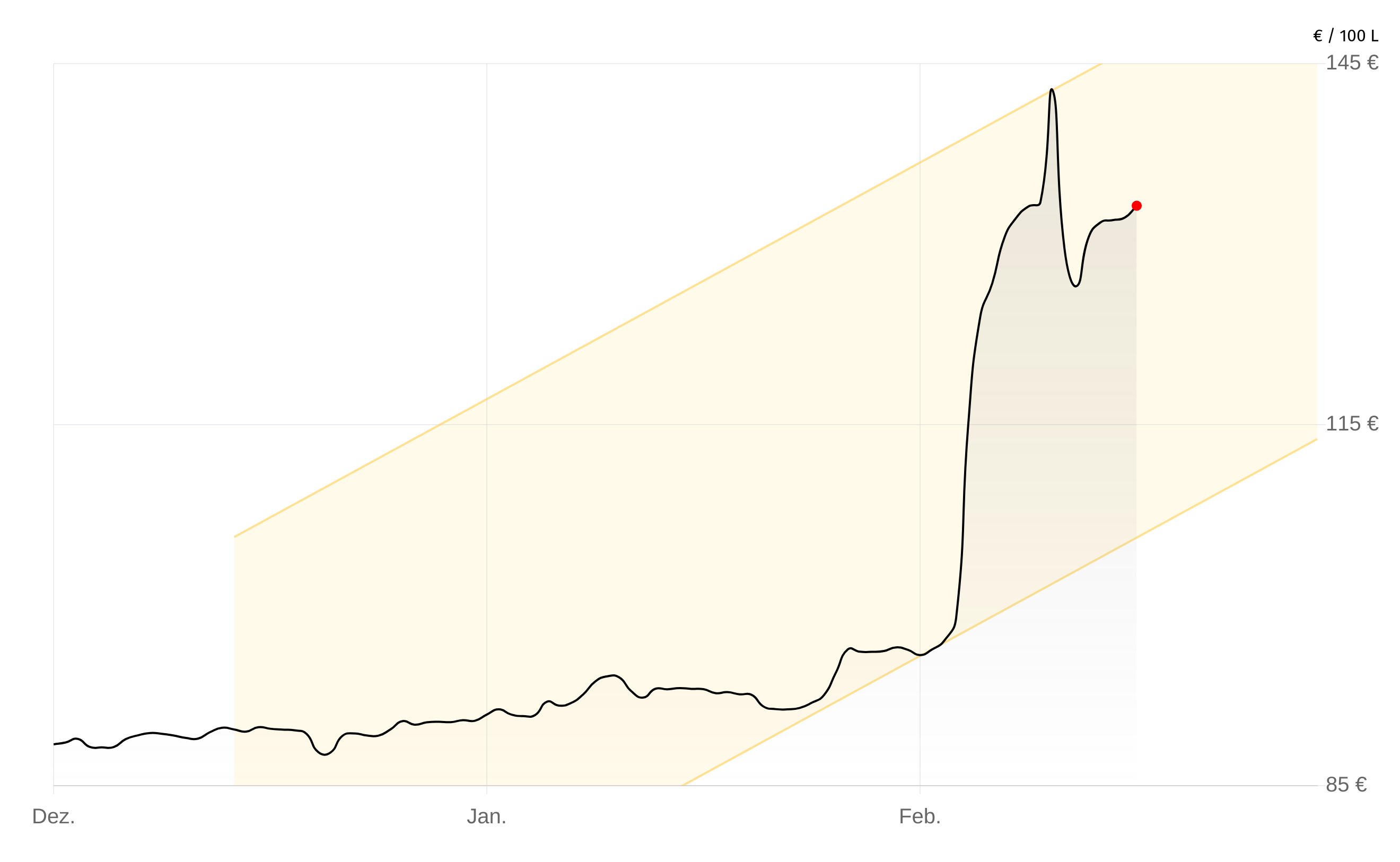This screenshot has width=1400, height=862.
Task: Select the 'Jan.' x-axis label
Action: click(x=486, y=816)
